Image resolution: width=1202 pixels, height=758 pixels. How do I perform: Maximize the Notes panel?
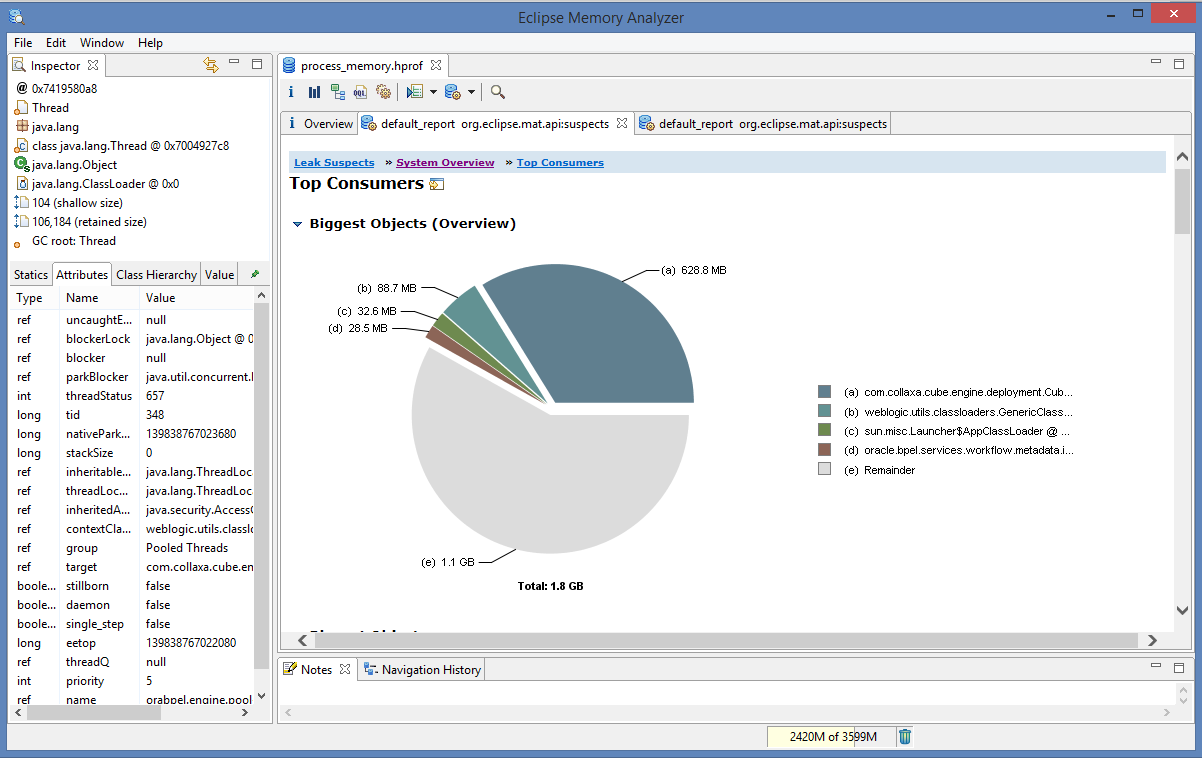1180,666
